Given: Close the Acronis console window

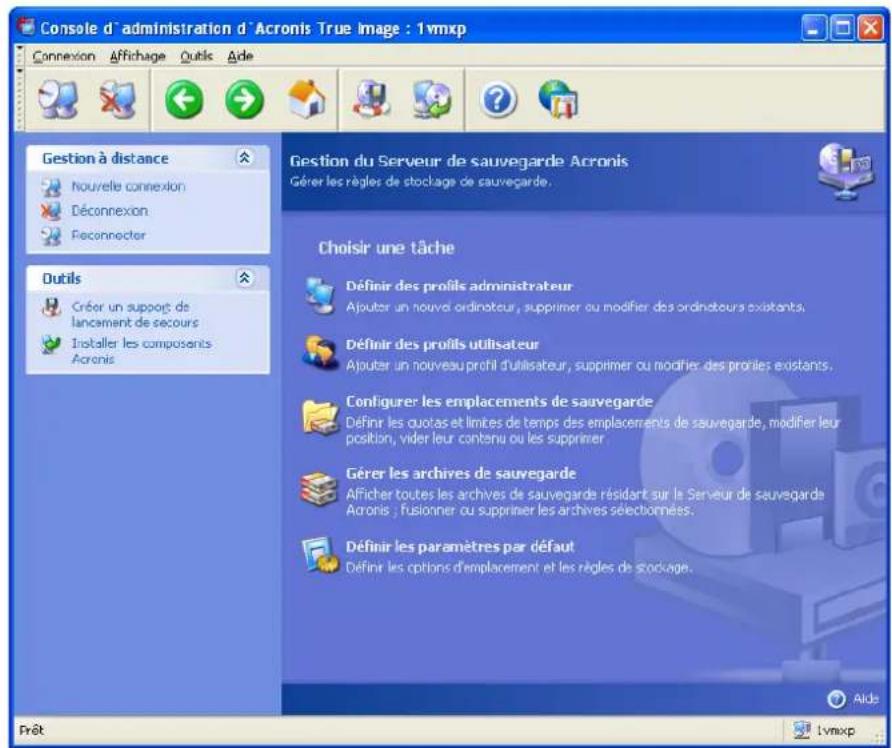Looking at the screenshot, I should (870, 28).
